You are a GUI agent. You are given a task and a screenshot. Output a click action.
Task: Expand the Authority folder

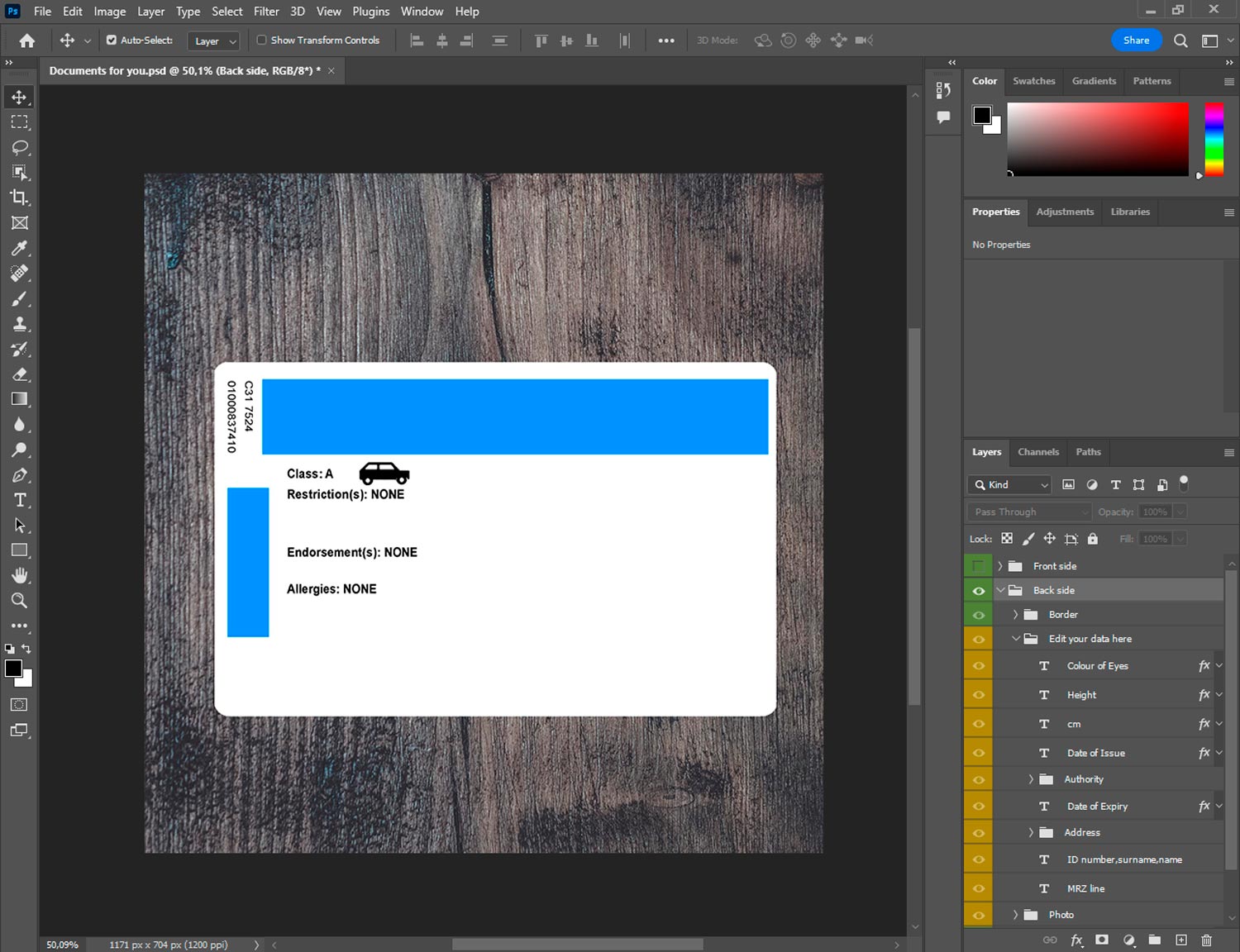[1031, 779]
